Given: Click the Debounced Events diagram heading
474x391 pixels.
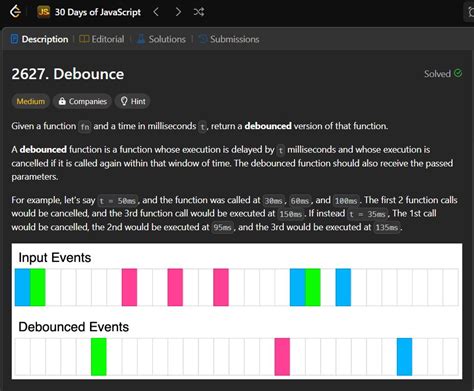Looking at the screenshot, I should pyautogui.click(x=73, y=327).
